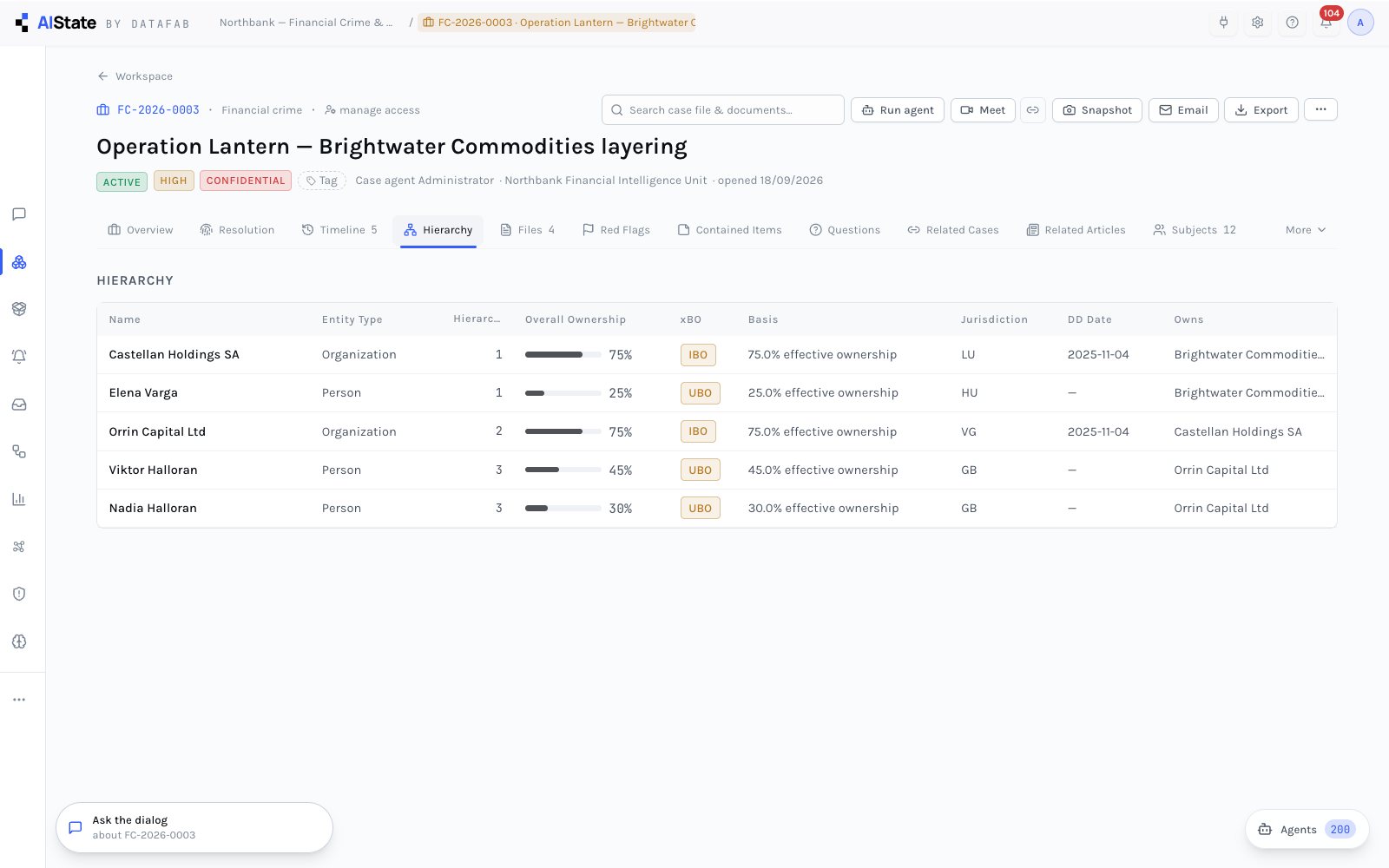
Task: Open the settings gear icon
Action: [x=1257, y=23]
